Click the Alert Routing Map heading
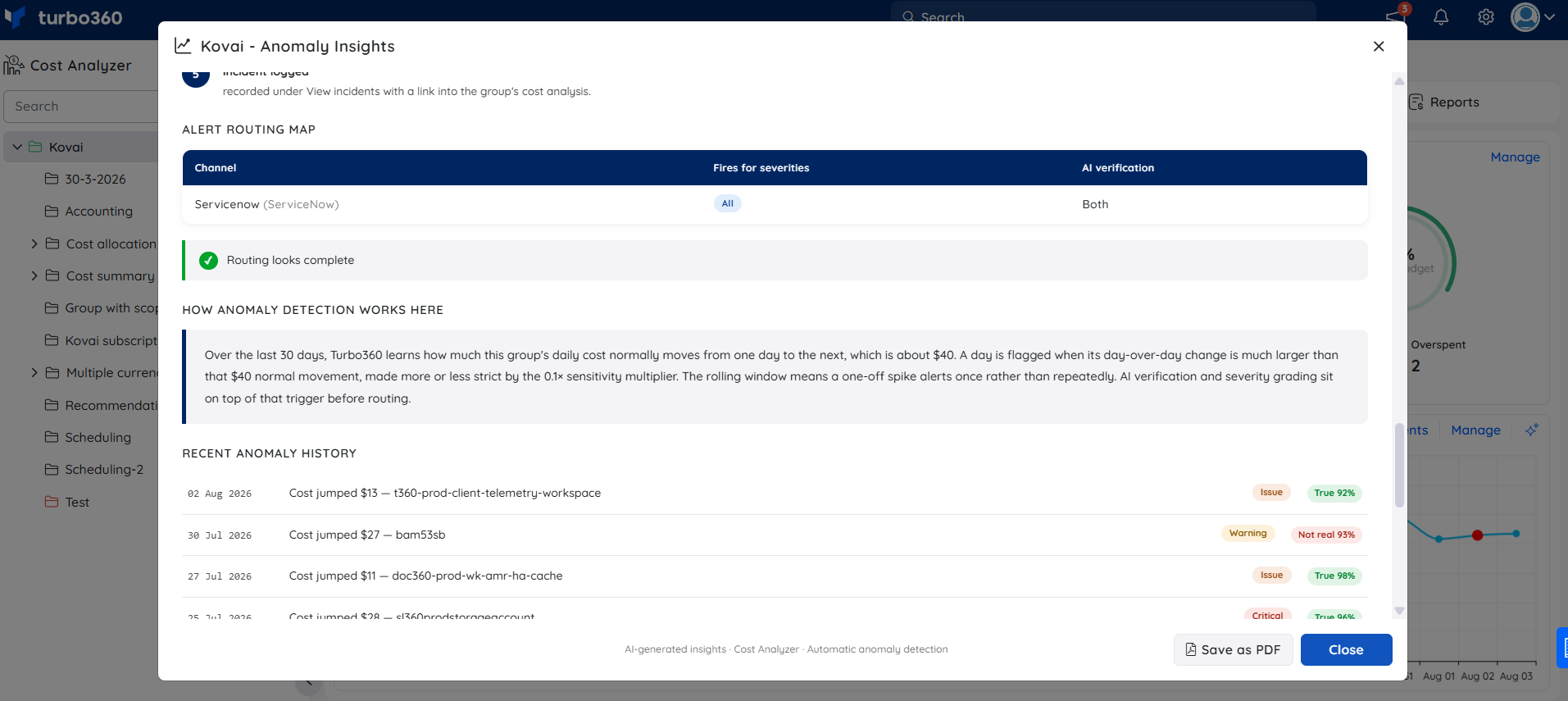1568x701 pixels. 248,130
